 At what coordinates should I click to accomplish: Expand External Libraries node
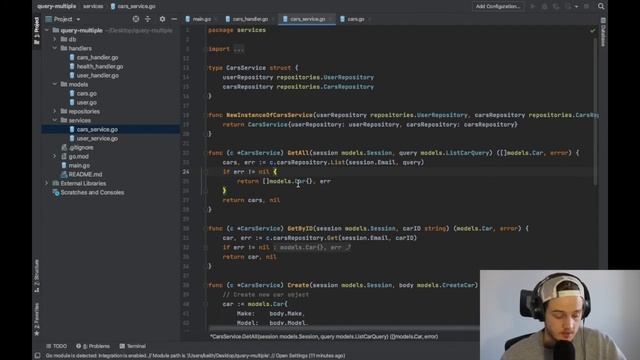tap(47, 184)
